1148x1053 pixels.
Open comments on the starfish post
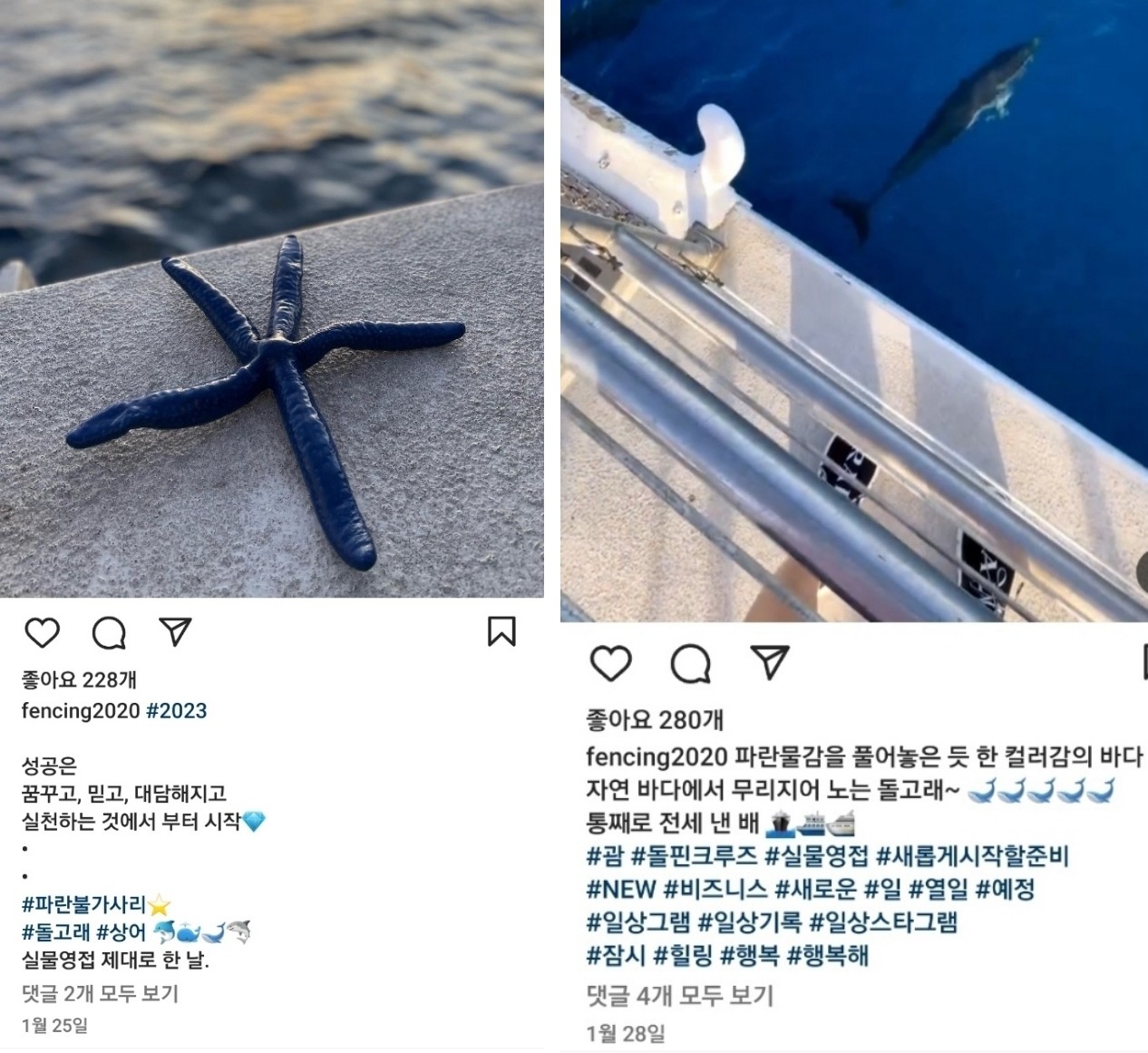point(109,633)
